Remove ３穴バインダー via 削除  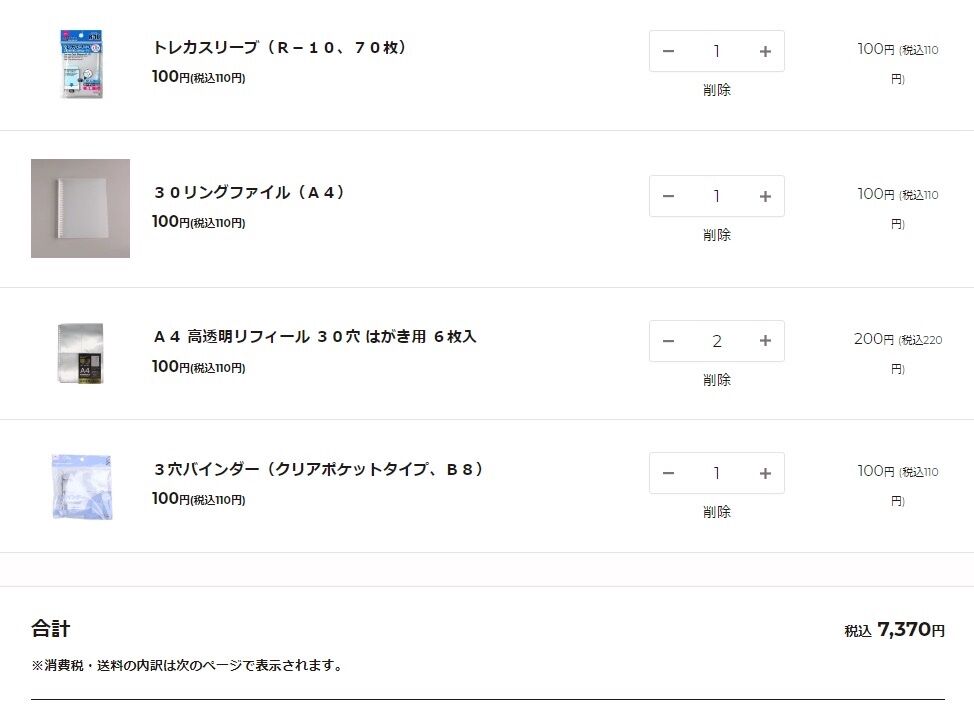[x=717, y=512]
